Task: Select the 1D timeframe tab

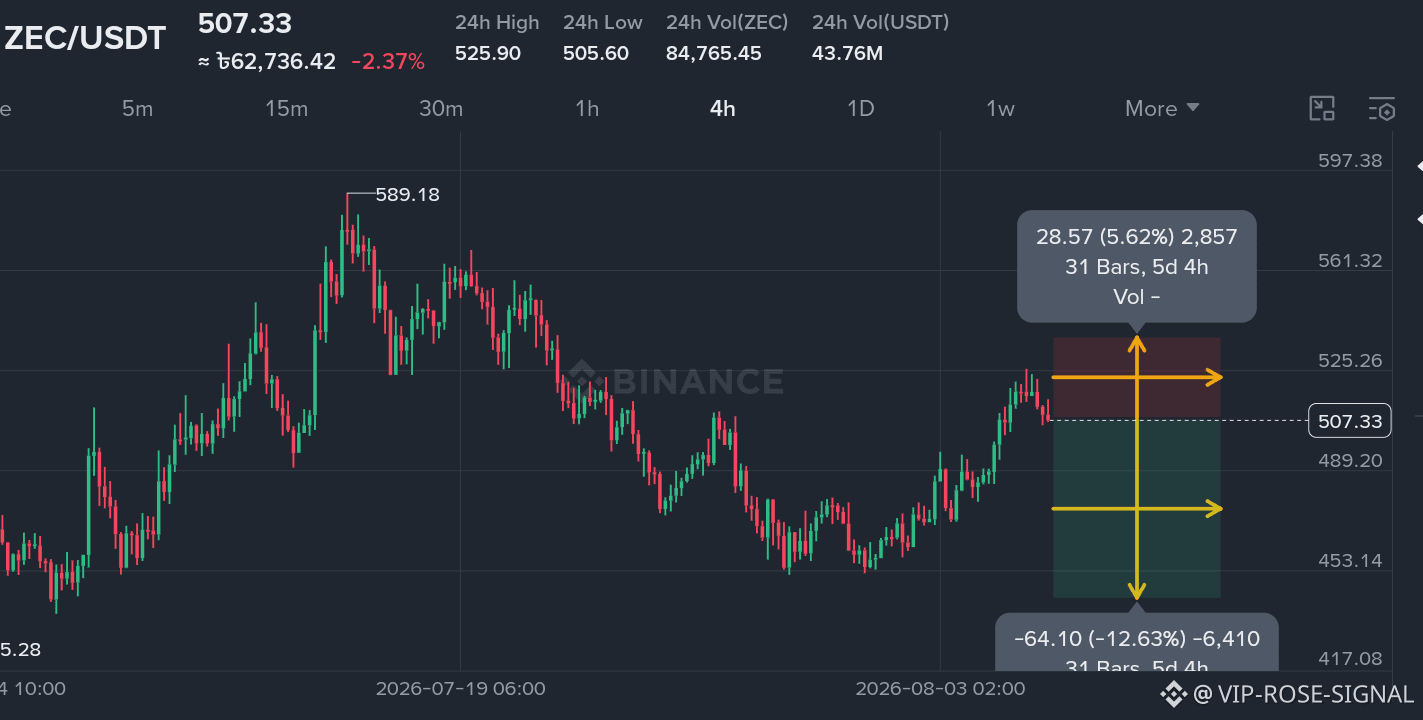Action: [x=861, y=109]
